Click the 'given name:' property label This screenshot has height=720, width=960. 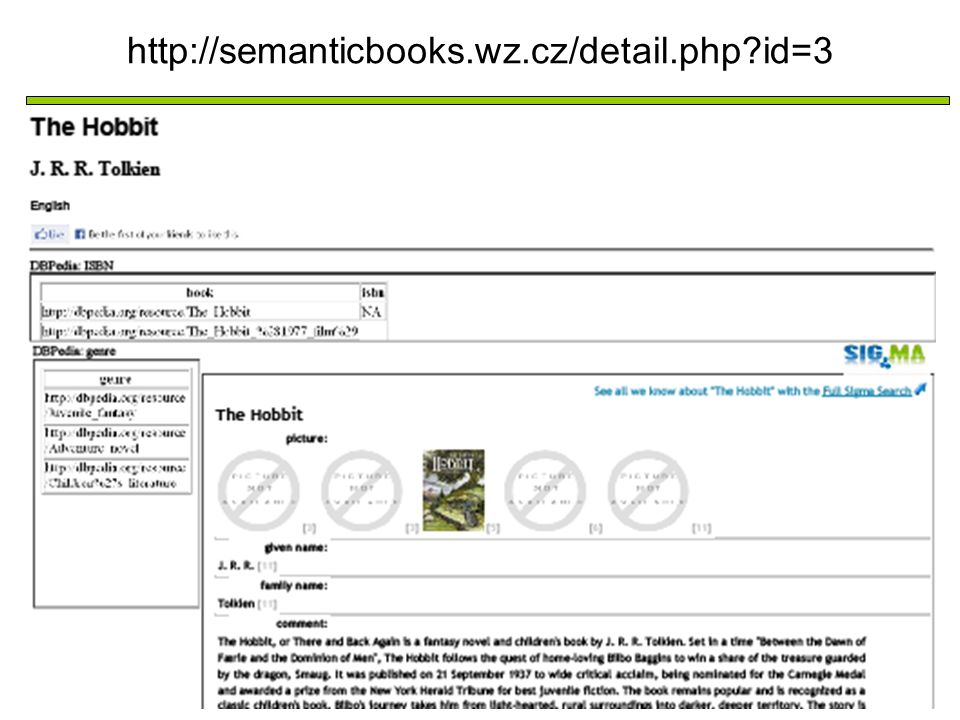296,547
